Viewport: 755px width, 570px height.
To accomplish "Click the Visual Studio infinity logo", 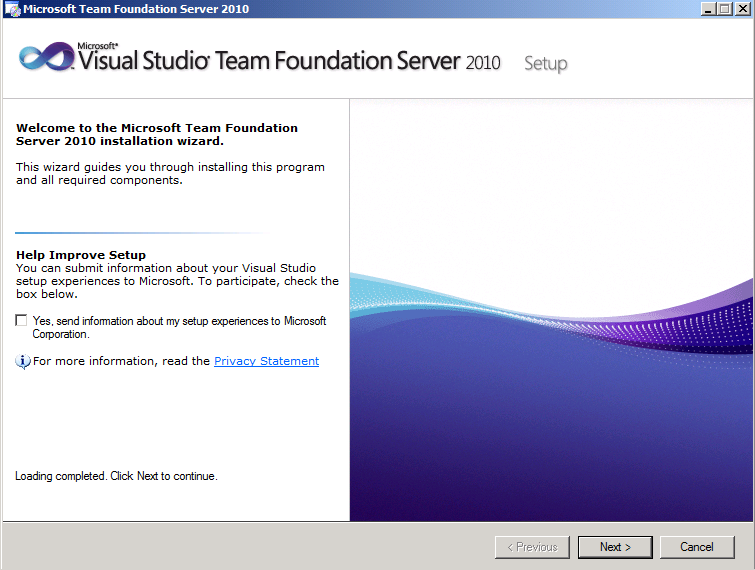I will coord(46,57).
